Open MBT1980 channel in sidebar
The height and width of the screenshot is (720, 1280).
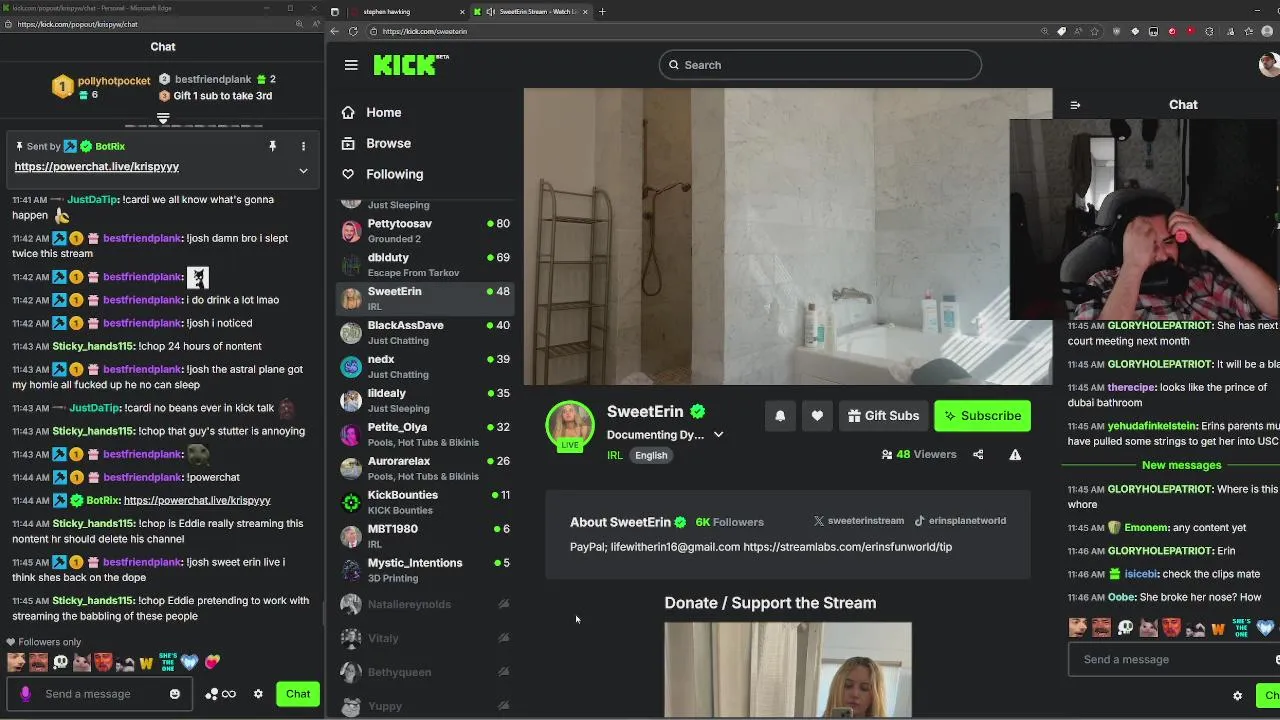(425, 537)
